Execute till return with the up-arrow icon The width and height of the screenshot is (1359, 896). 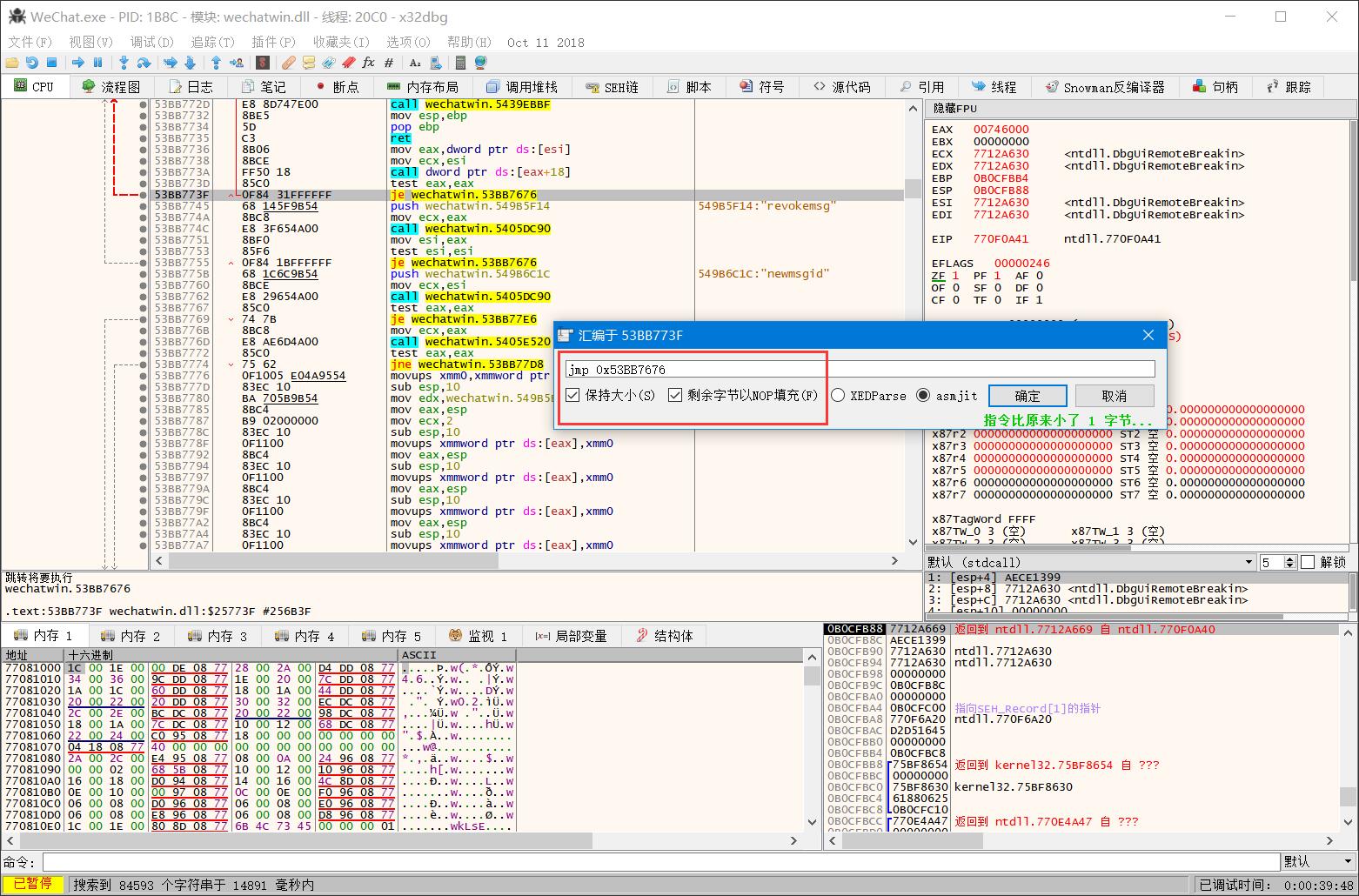coord(216,63)
